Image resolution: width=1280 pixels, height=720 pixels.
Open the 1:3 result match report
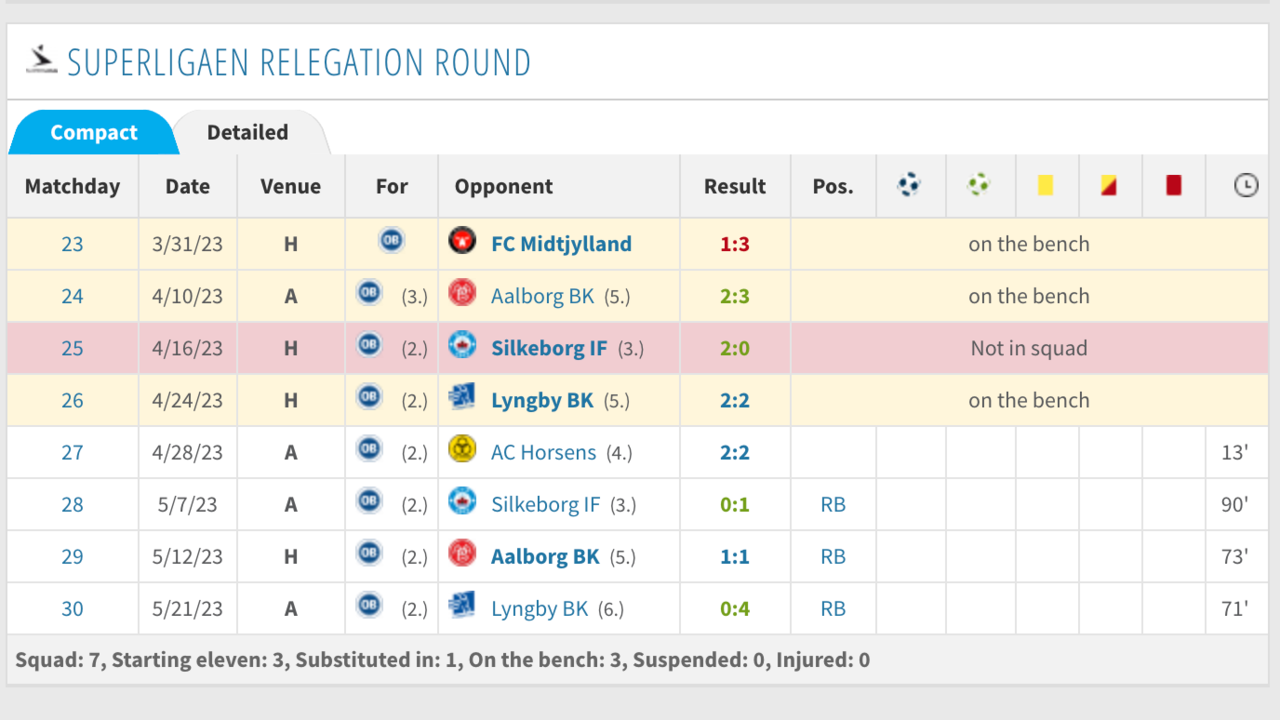[x=734, y=244]
